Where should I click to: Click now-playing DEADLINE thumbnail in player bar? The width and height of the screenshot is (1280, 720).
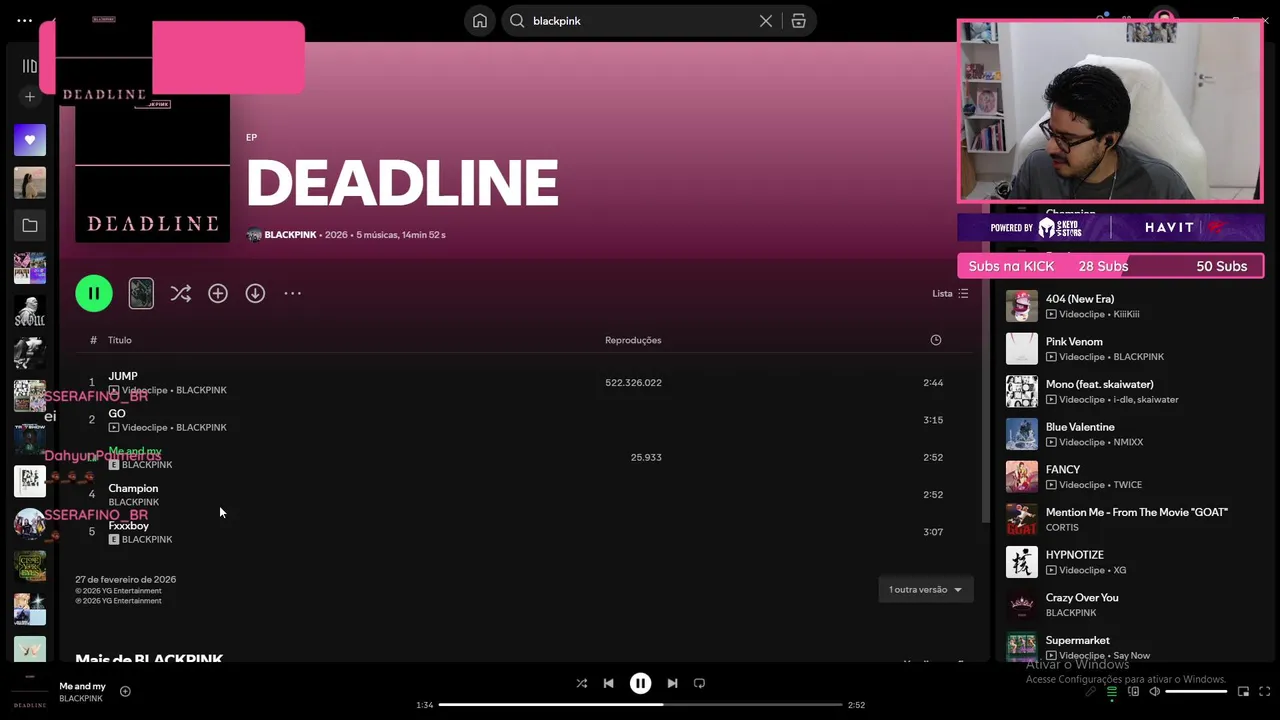coord(30,691)
